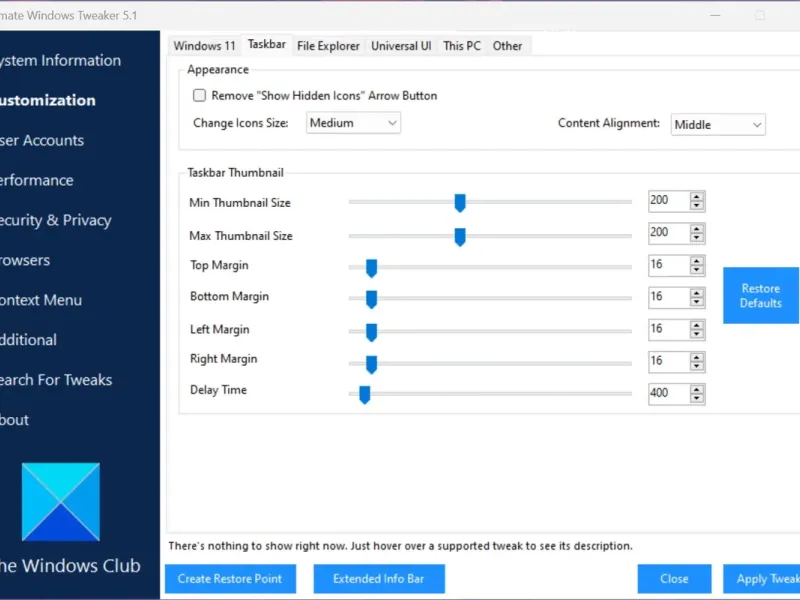Increase Max Thumbnail Size with up arrow
Image resolution: width=800 pixels, height=600 pixels.
[x=696, y=229]
